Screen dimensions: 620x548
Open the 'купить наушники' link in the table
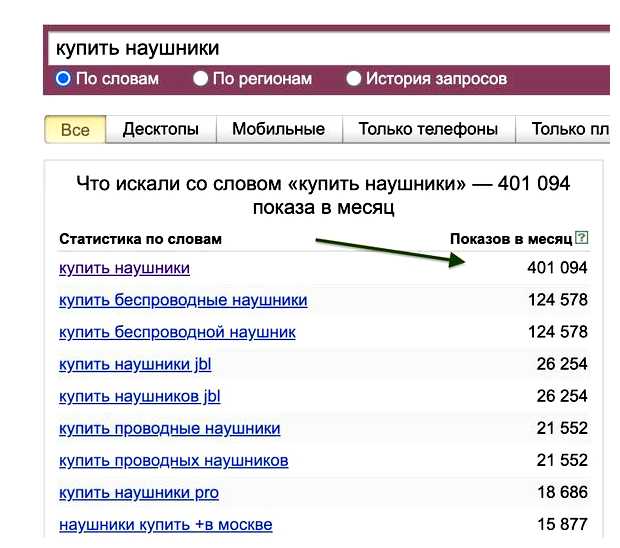(125, 268)
